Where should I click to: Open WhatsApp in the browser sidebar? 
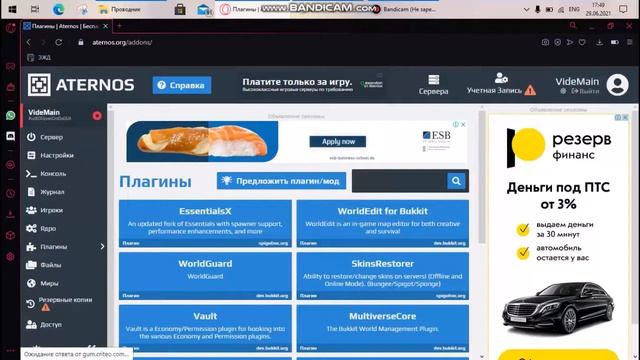point(11,116)
